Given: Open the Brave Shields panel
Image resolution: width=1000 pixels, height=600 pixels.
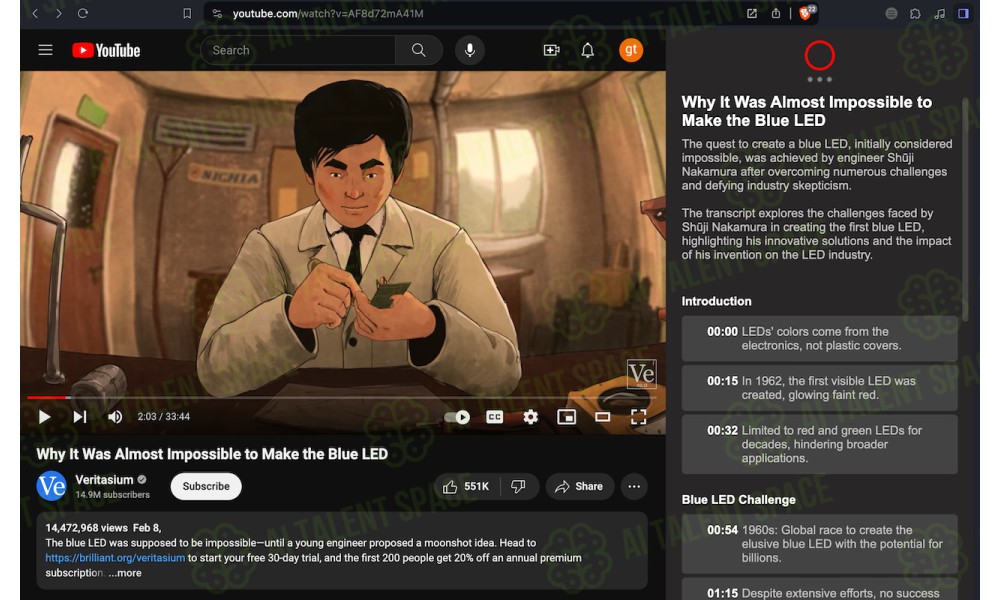Looking at the screenshot, I should coord(806,13).
